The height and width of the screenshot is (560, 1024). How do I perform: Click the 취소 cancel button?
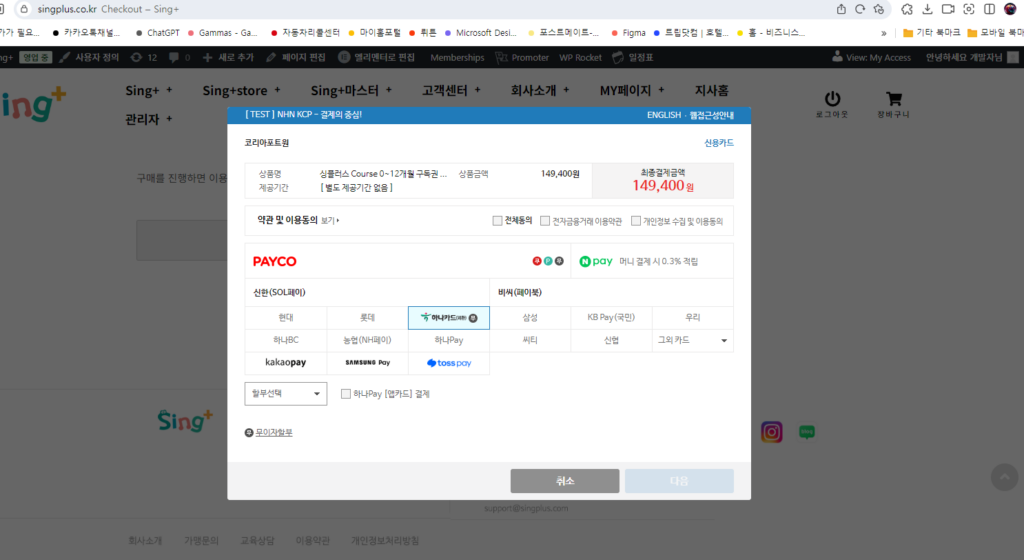(x=565, y=481)
